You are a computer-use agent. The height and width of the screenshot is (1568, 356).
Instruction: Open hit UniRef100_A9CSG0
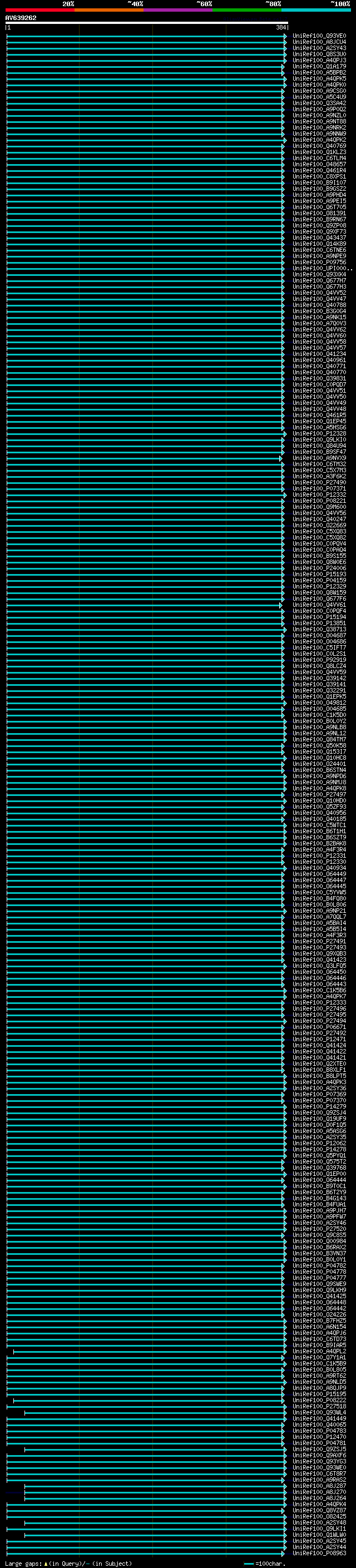(x=319, y=91)
